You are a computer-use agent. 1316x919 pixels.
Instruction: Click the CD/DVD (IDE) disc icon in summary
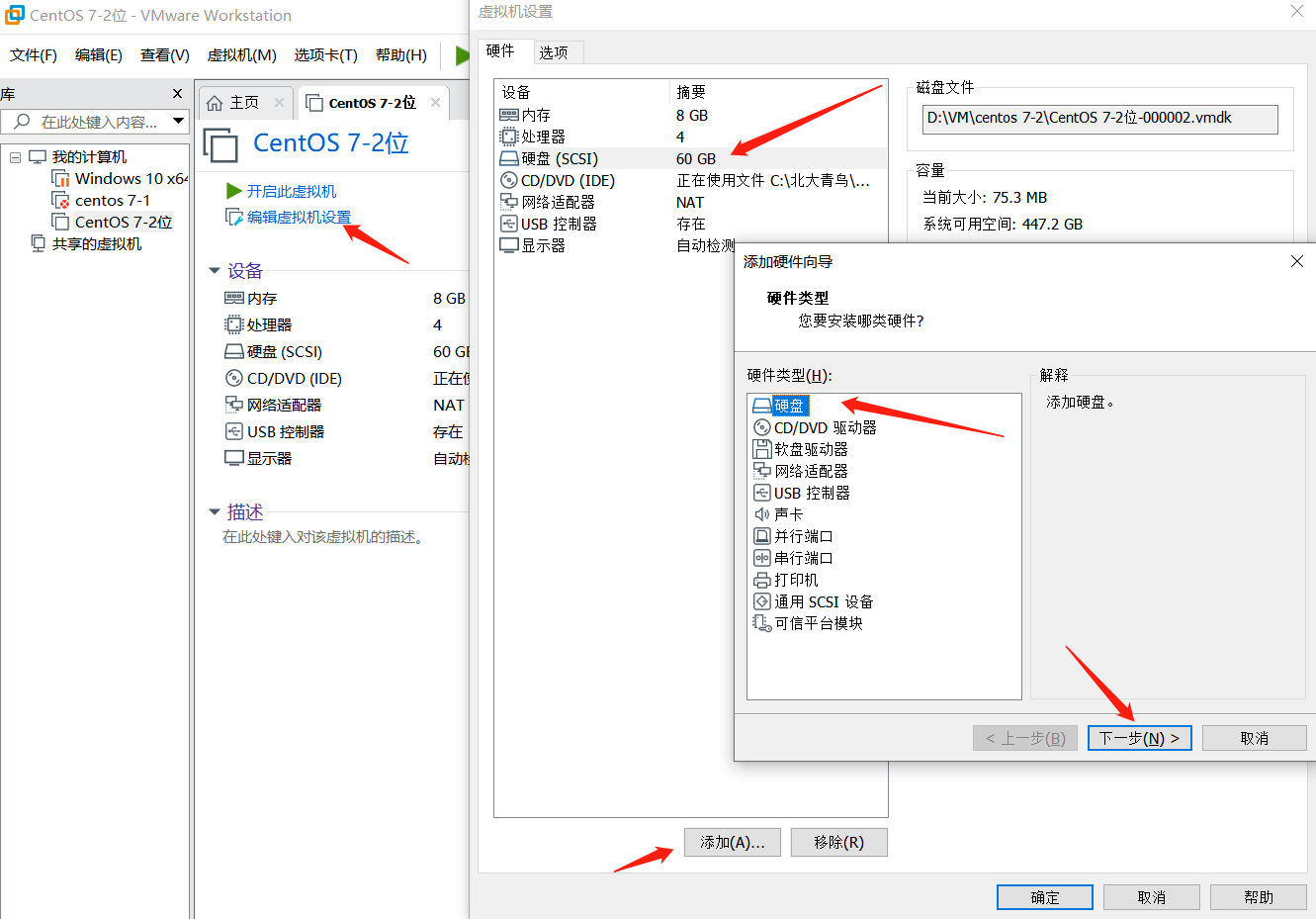(x=234, y=378)
